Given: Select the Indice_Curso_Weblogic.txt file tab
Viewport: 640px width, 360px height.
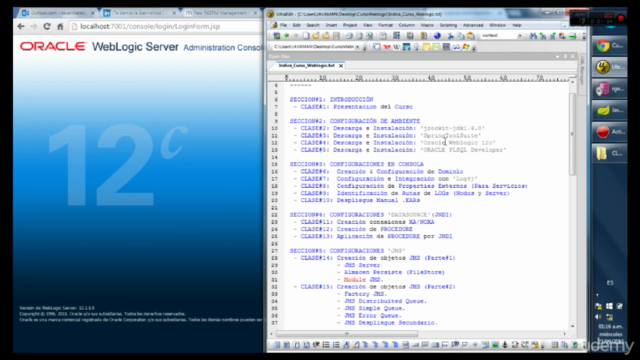Looking at the screenshot, I should (x=306, y=65).
